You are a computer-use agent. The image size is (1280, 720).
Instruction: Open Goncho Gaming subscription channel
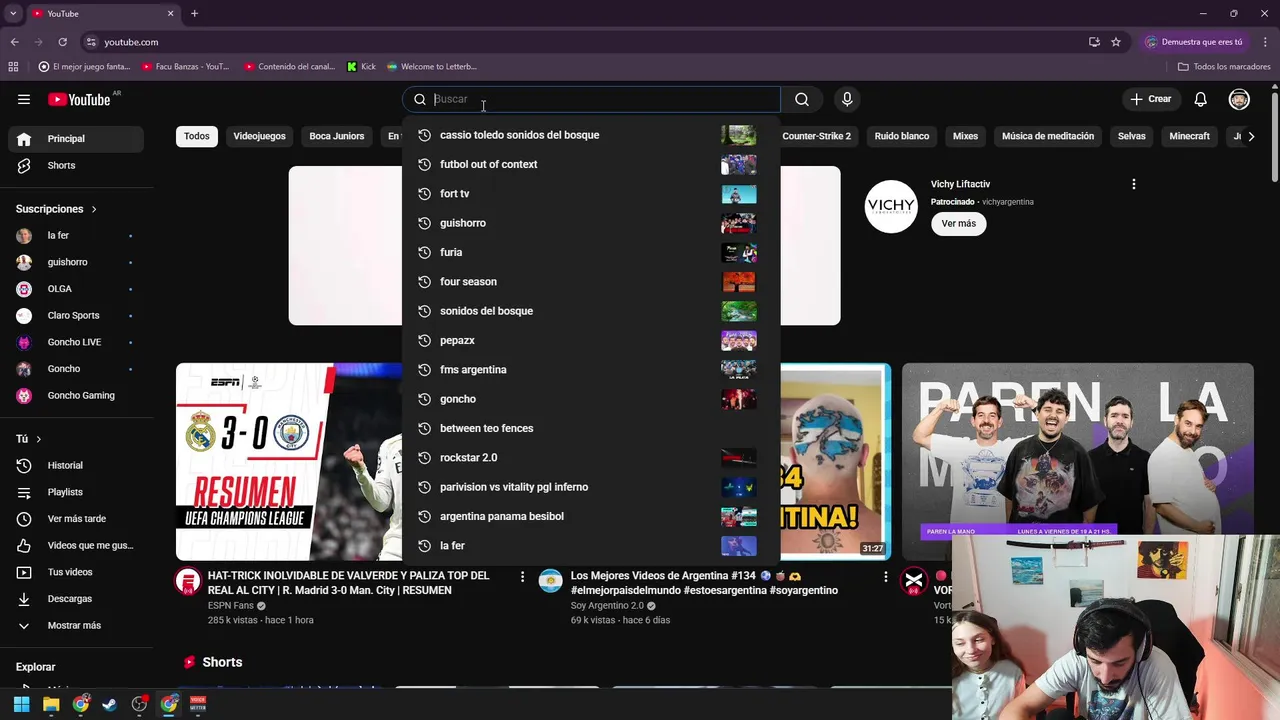[78, 395]
